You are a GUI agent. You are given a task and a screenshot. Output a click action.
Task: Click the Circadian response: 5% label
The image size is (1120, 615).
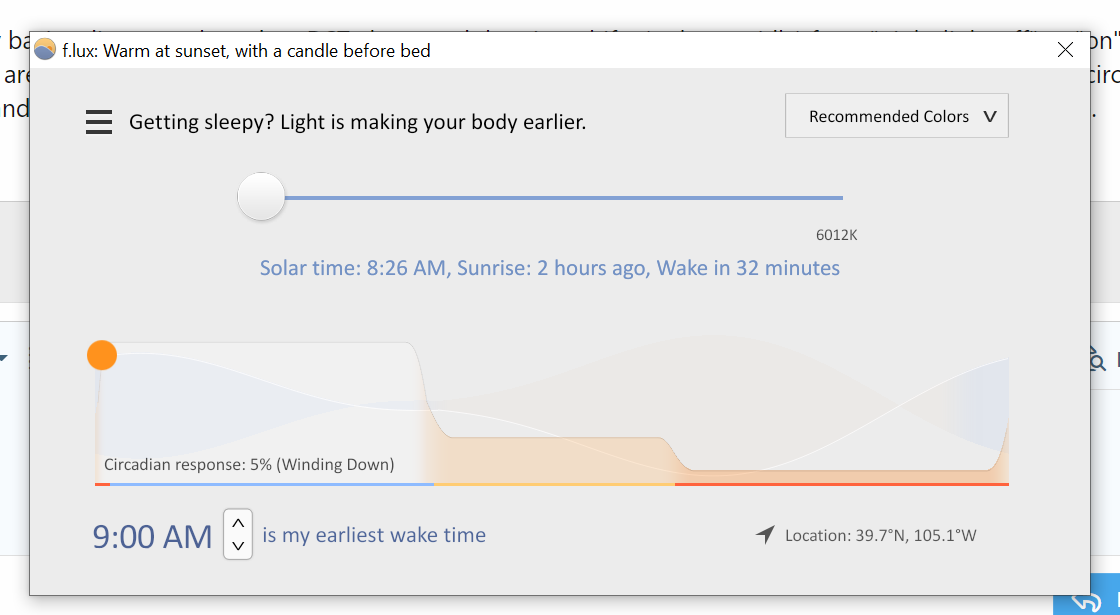tap(249, 464)
